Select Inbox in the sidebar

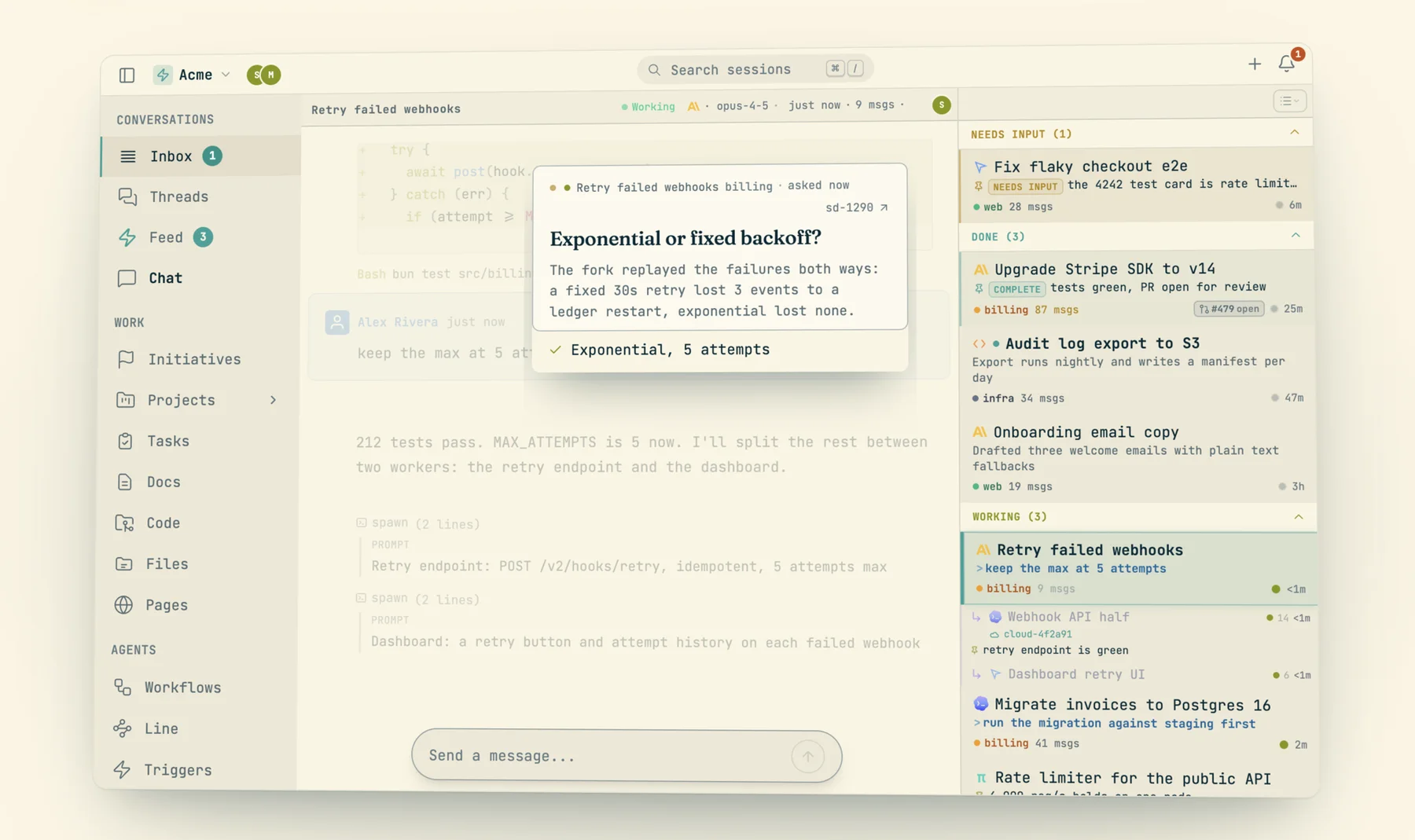201,156
